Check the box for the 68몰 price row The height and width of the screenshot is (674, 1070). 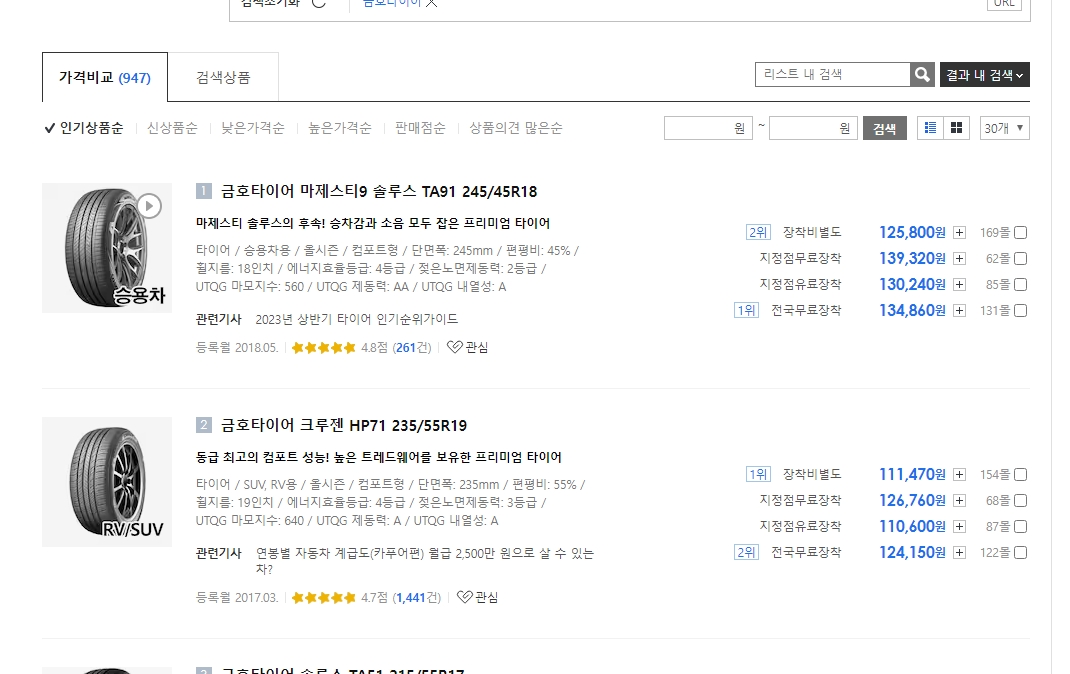pos(1020,501)
